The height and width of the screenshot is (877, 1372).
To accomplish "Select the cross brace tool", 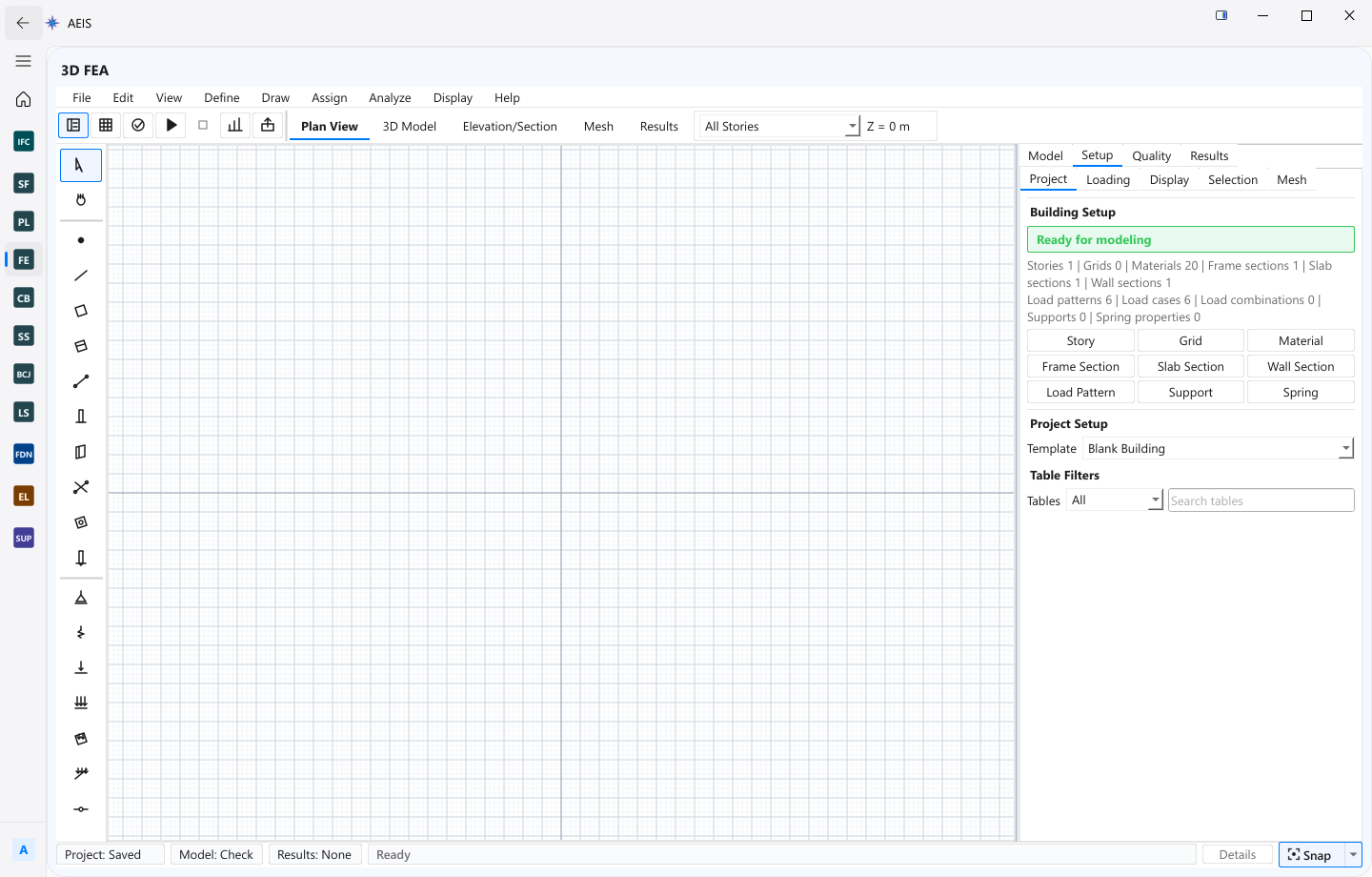I will (81, 487).
